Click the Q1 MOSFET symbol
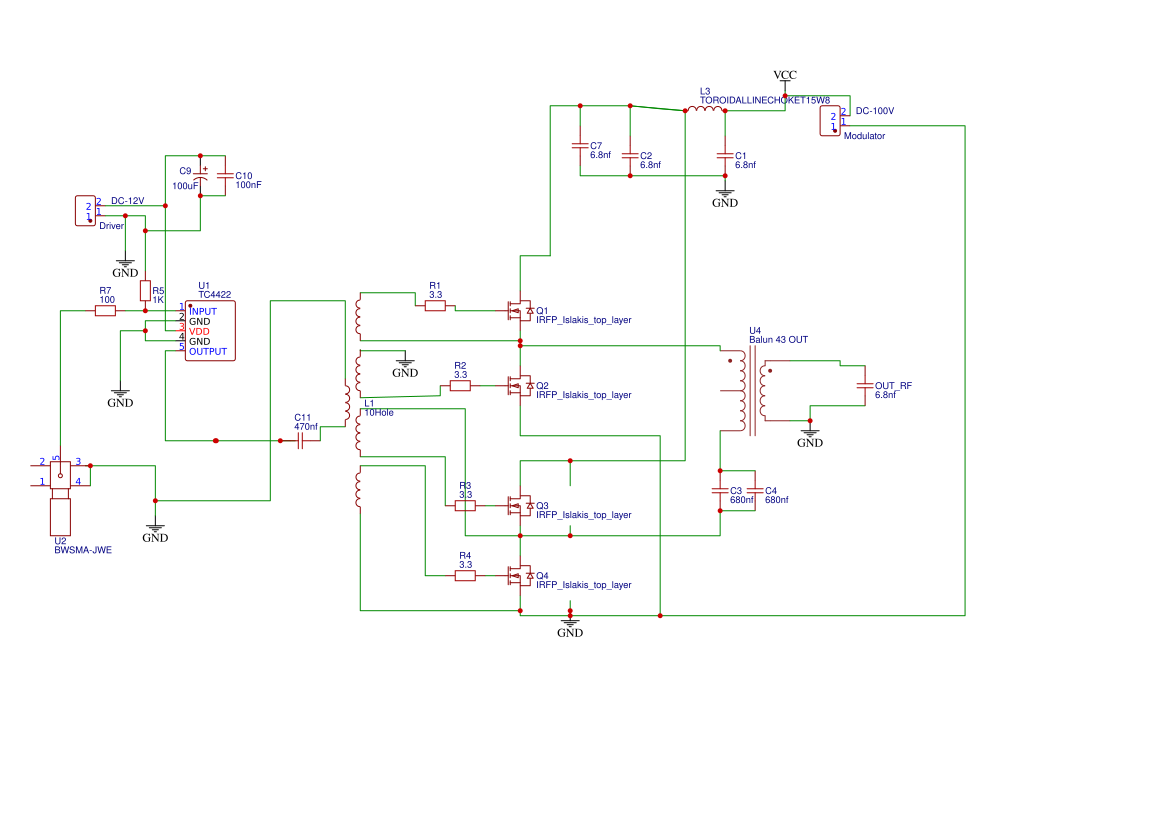1169x827 pixels. [520, 310]
